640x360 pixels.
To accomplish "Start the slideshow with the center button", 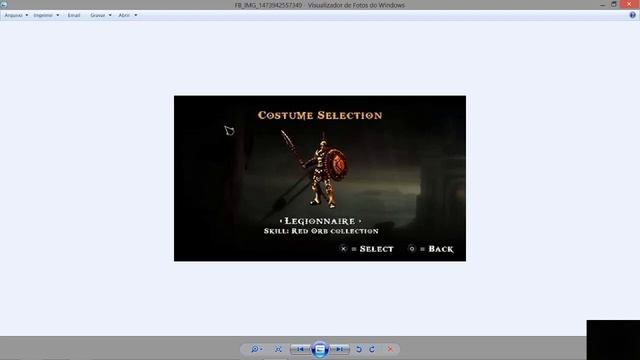I will click(320, 349).
